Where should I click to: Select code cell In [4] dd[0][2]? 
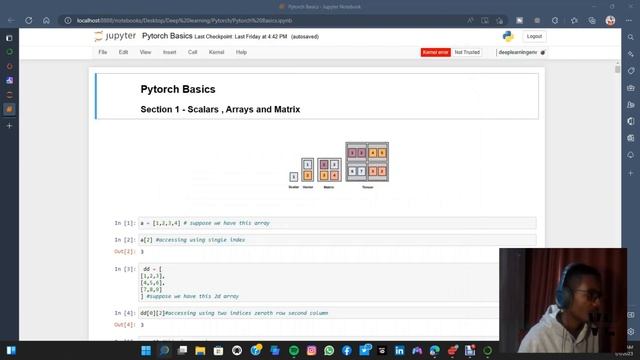pos(319,313)
